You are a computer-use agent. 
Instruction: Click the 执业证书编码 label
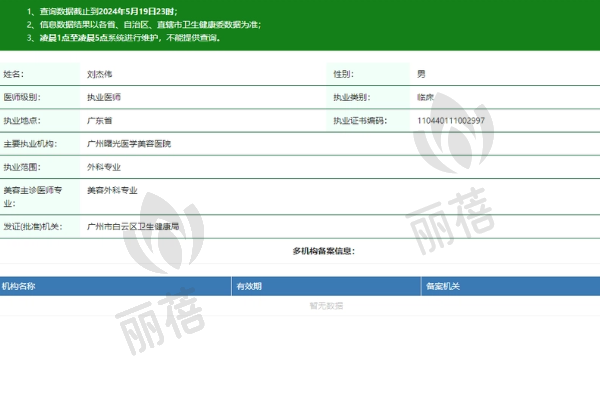[x=360, y=121]
